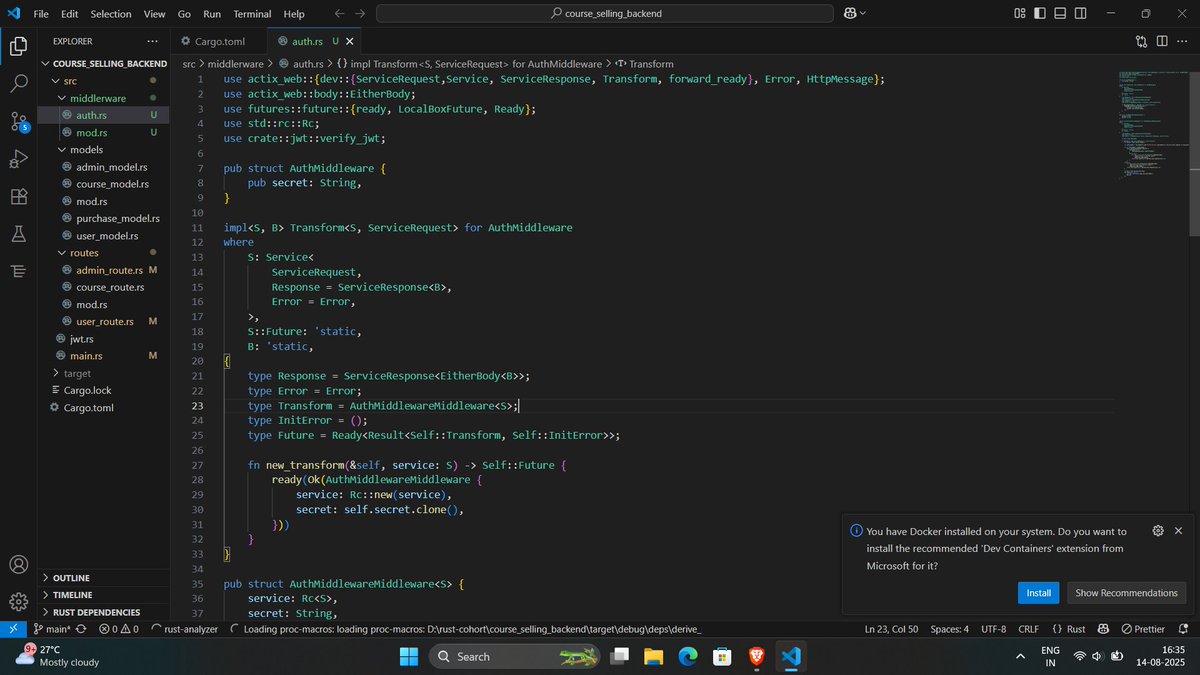1200x675 pixels.
Task: Open notification settings gear in Docker popup
Action: 1157,531
